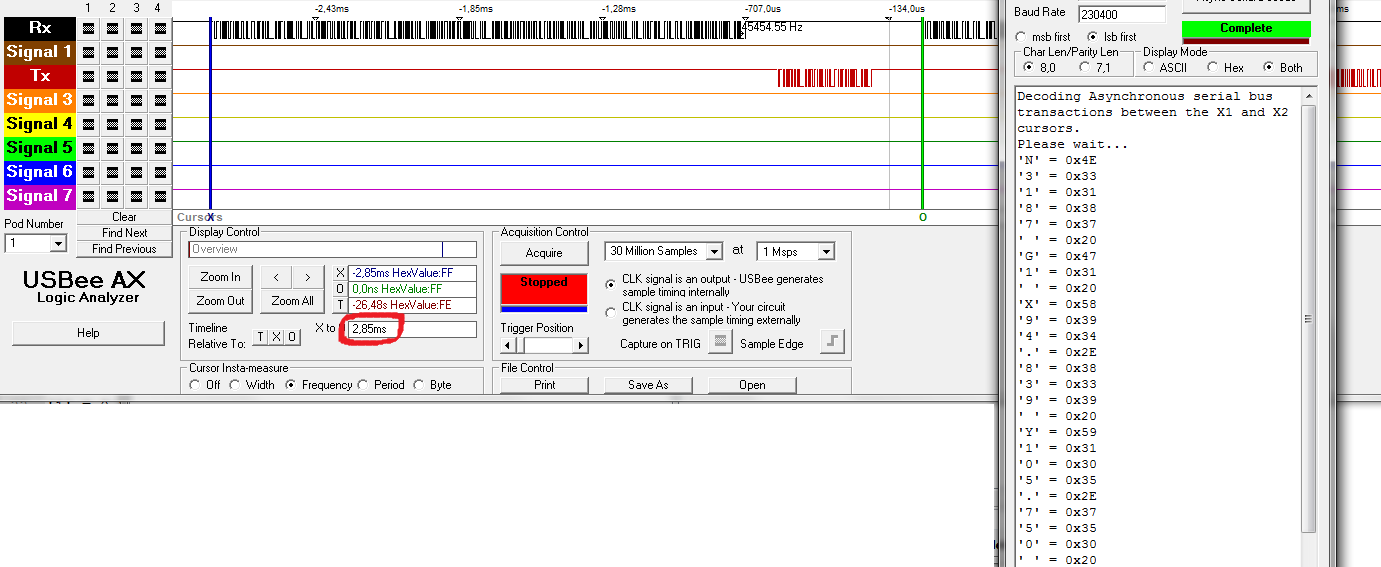The height and width of the screenshot is (567, 1381).
Task: Open the Pod Number dropdown
Action: 58,244
